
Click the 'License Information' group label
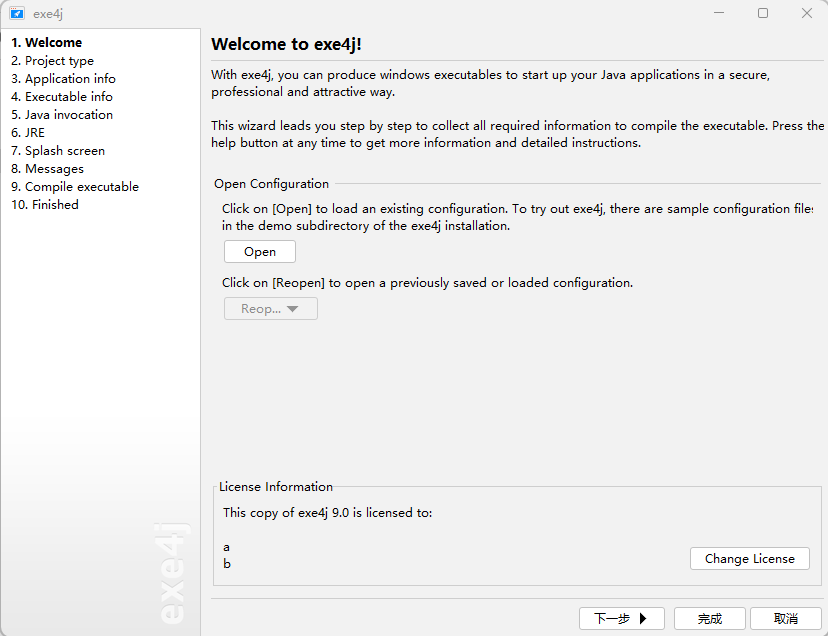click(276, 487)
